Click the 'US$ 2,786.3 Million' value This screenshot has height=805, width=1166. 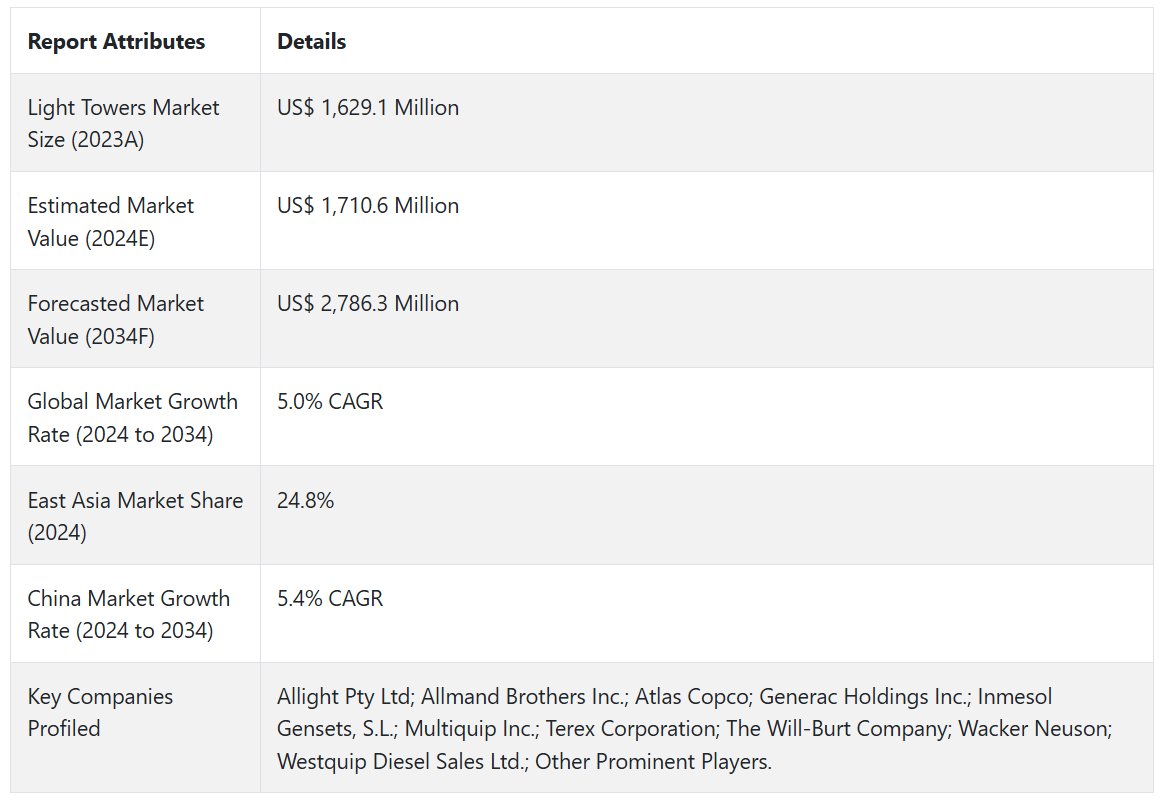(368, 304)
